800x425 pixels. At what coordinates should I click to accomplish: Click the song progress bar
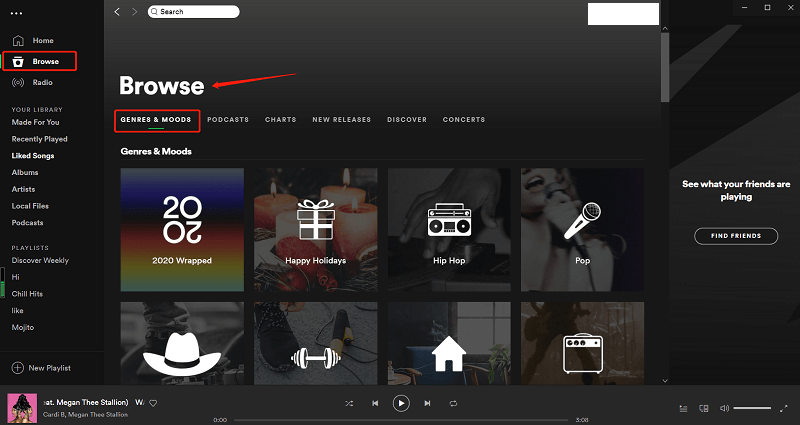401,420
